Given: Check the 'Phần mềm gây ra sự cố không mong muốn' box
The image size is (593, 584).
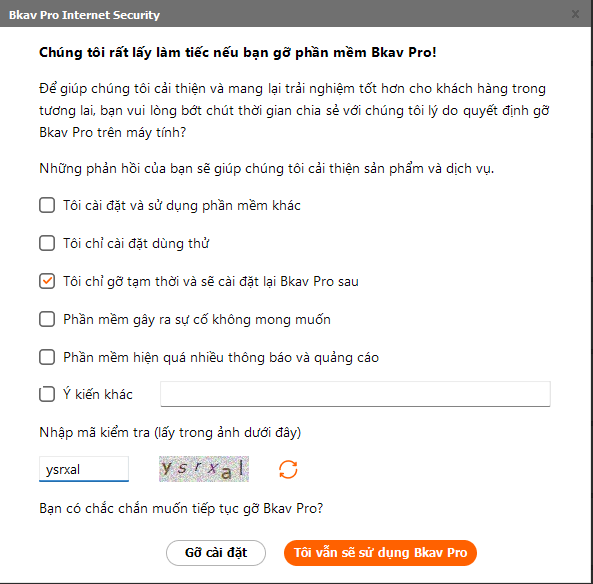Looking at the screenshot, I should 47,319.
